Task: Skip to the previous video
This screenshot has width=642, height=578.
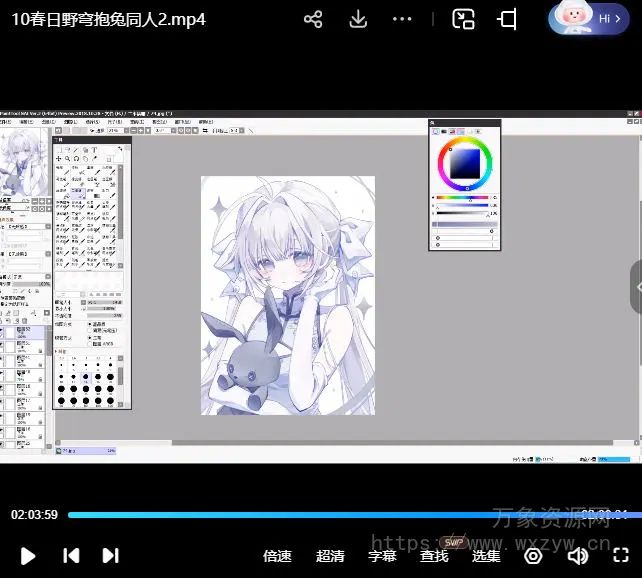Action: pyautogui.click(x=71, y=555)
